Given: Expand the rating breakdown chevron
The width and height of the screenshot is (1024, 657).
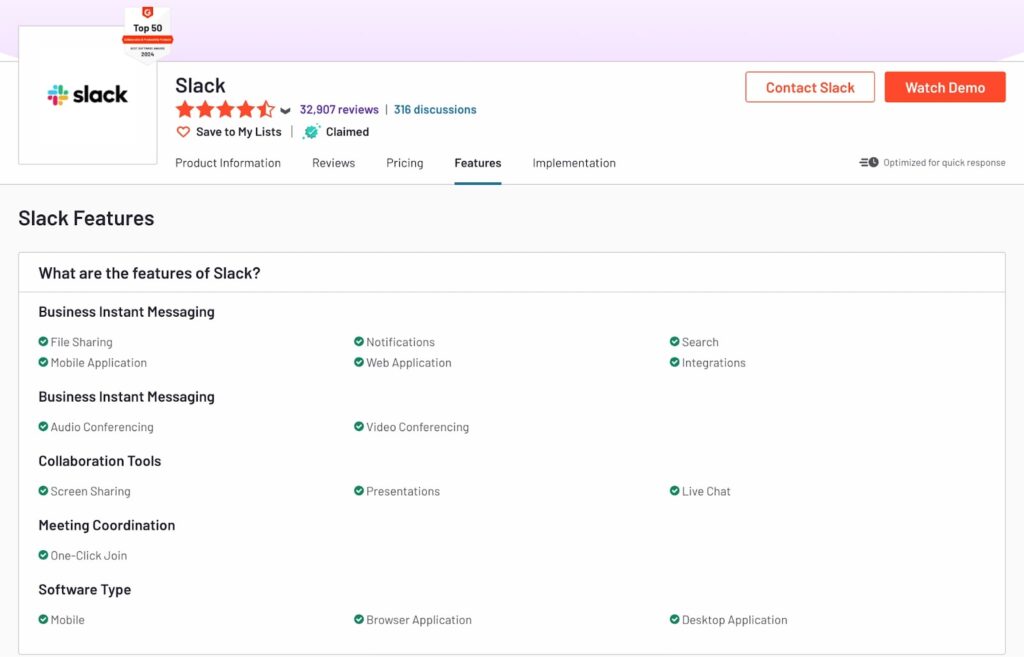Looking at the screenshot, I should click(285, 110).
